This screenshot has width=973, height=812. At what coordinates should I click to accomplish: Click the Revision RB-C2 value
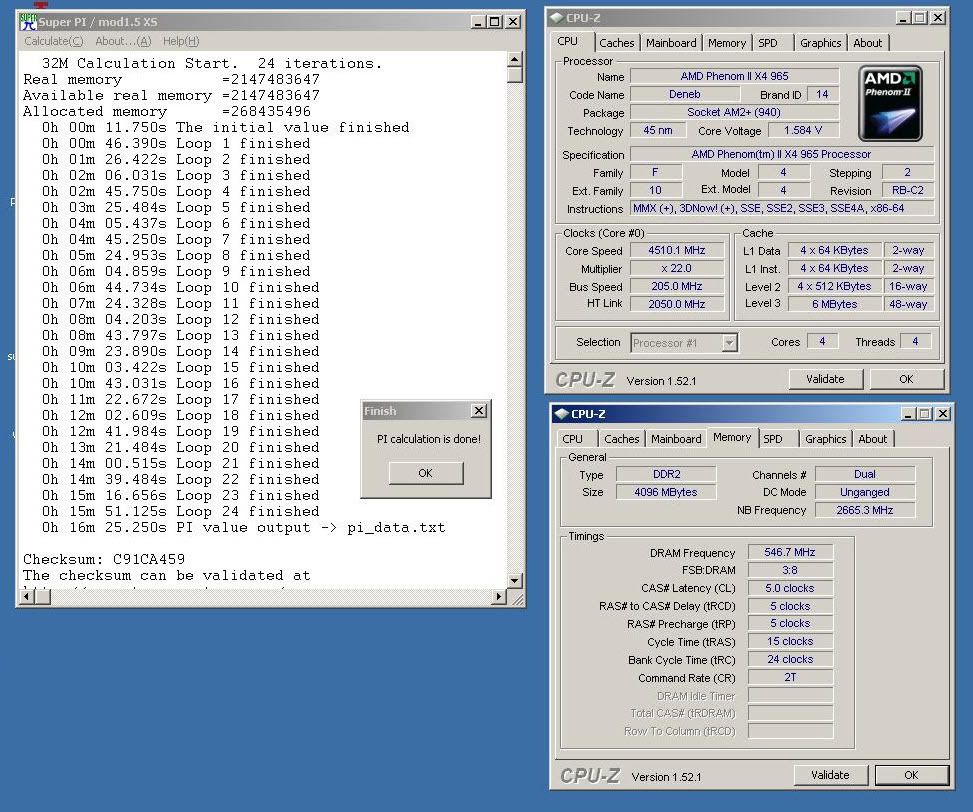coord(907,190)
